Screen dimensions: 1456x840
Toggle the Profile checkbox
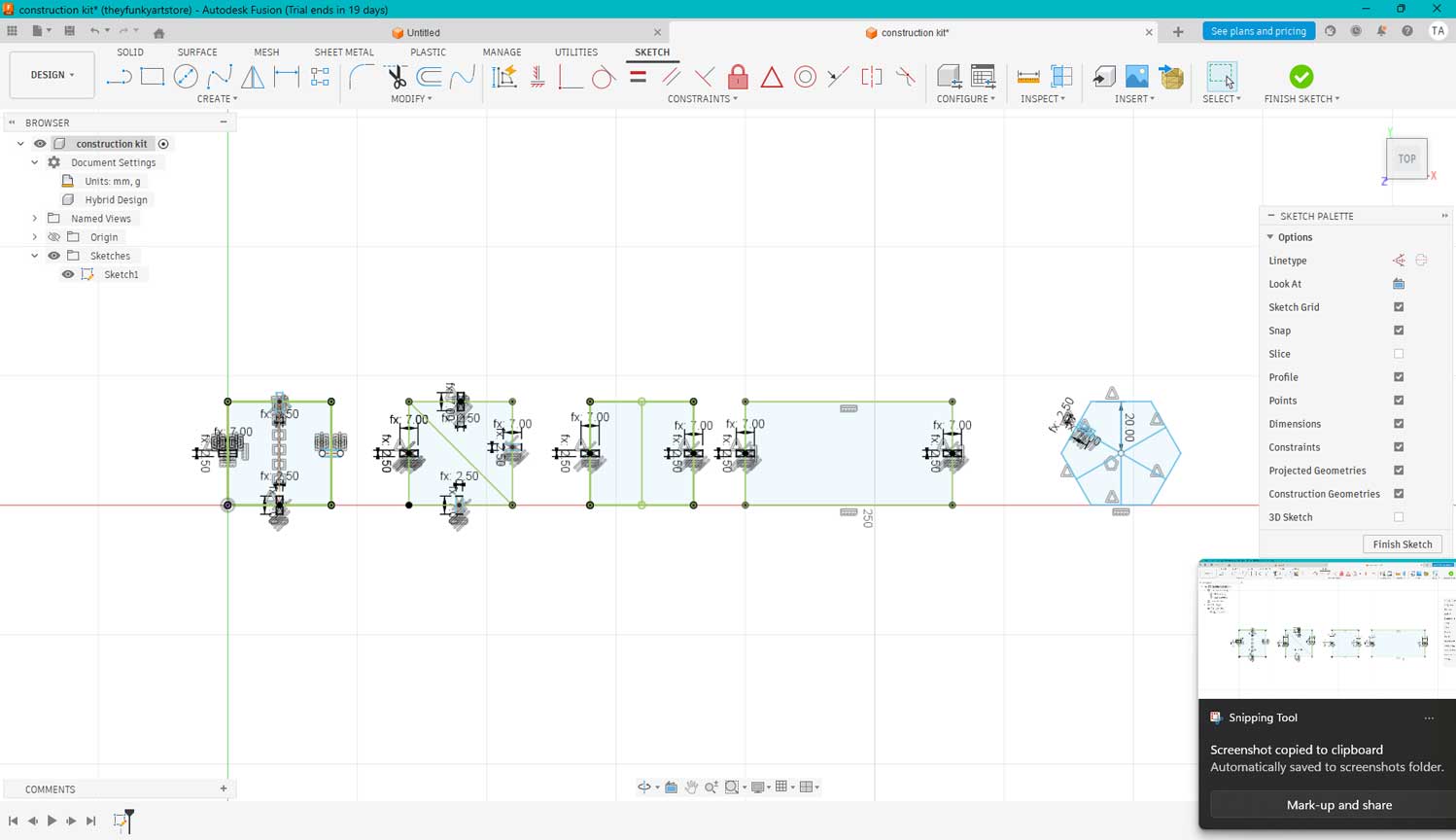click(1399, 377)
